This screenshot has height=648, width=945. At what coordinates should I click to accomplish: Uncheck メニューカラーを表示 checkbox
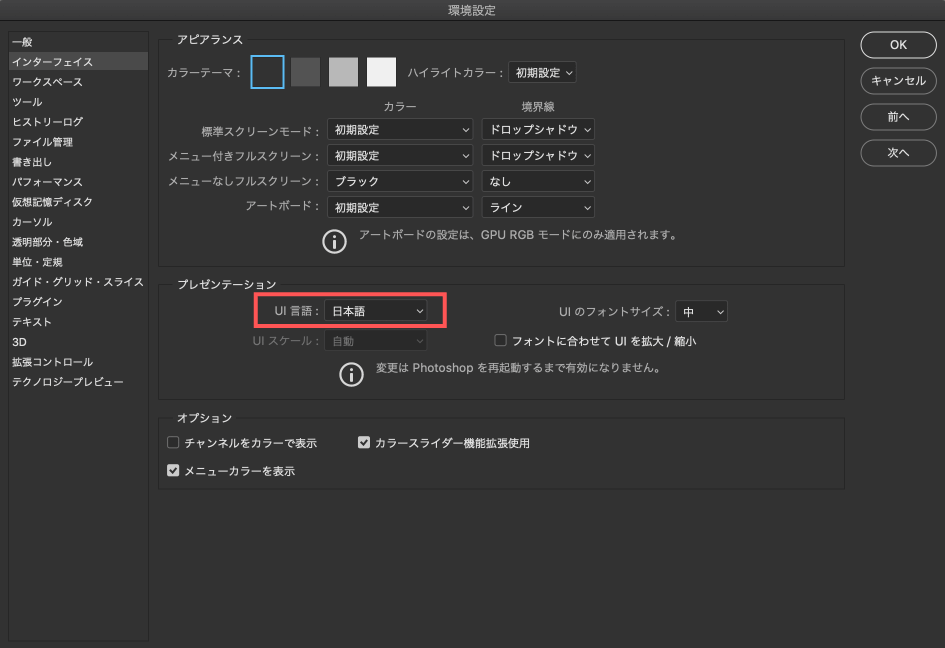[173, 470]
